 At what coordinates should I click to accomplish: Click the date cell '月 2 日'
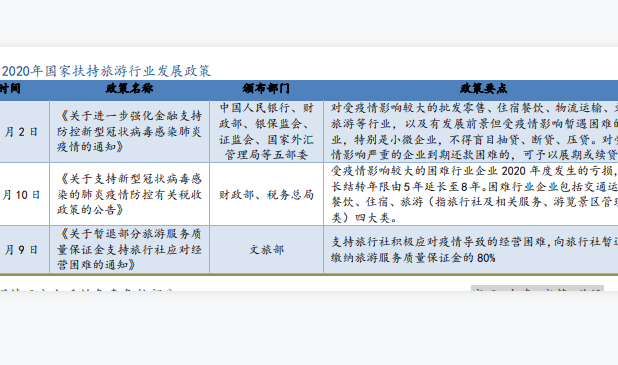[x=21, y=132]
